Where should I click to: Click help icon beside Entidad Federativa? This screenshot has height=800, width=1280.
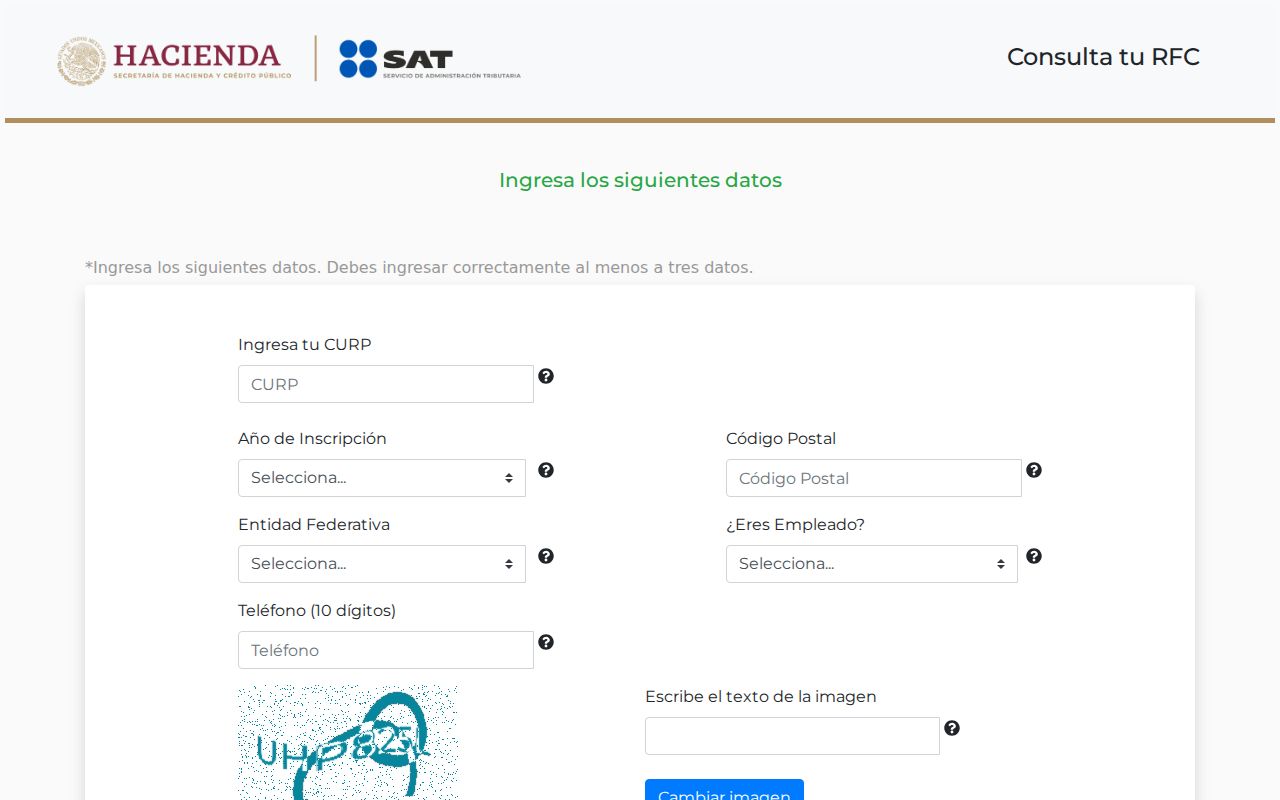(x=546, y=556)
